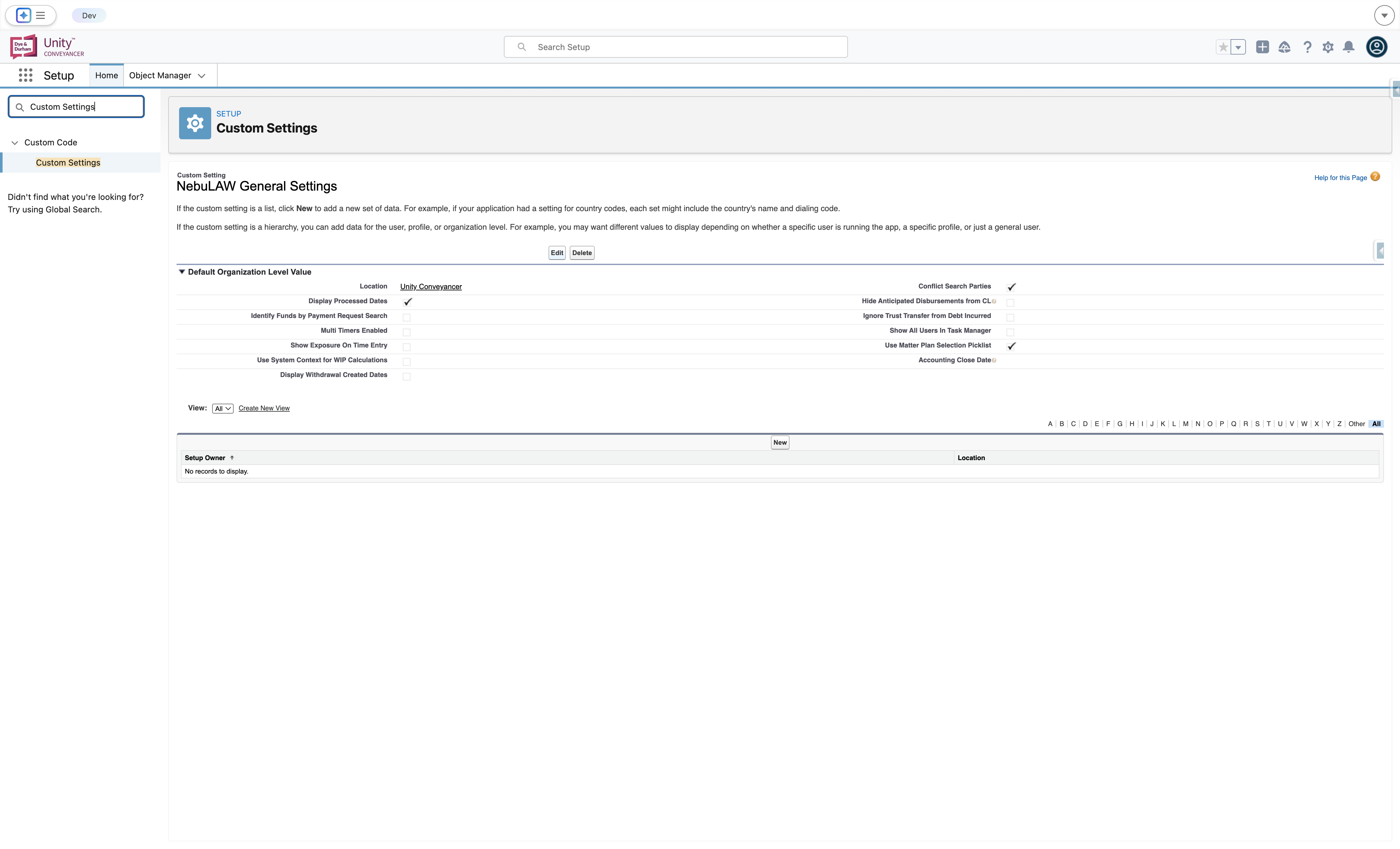Click the Unity Conveyancer logo

(47, 47)
